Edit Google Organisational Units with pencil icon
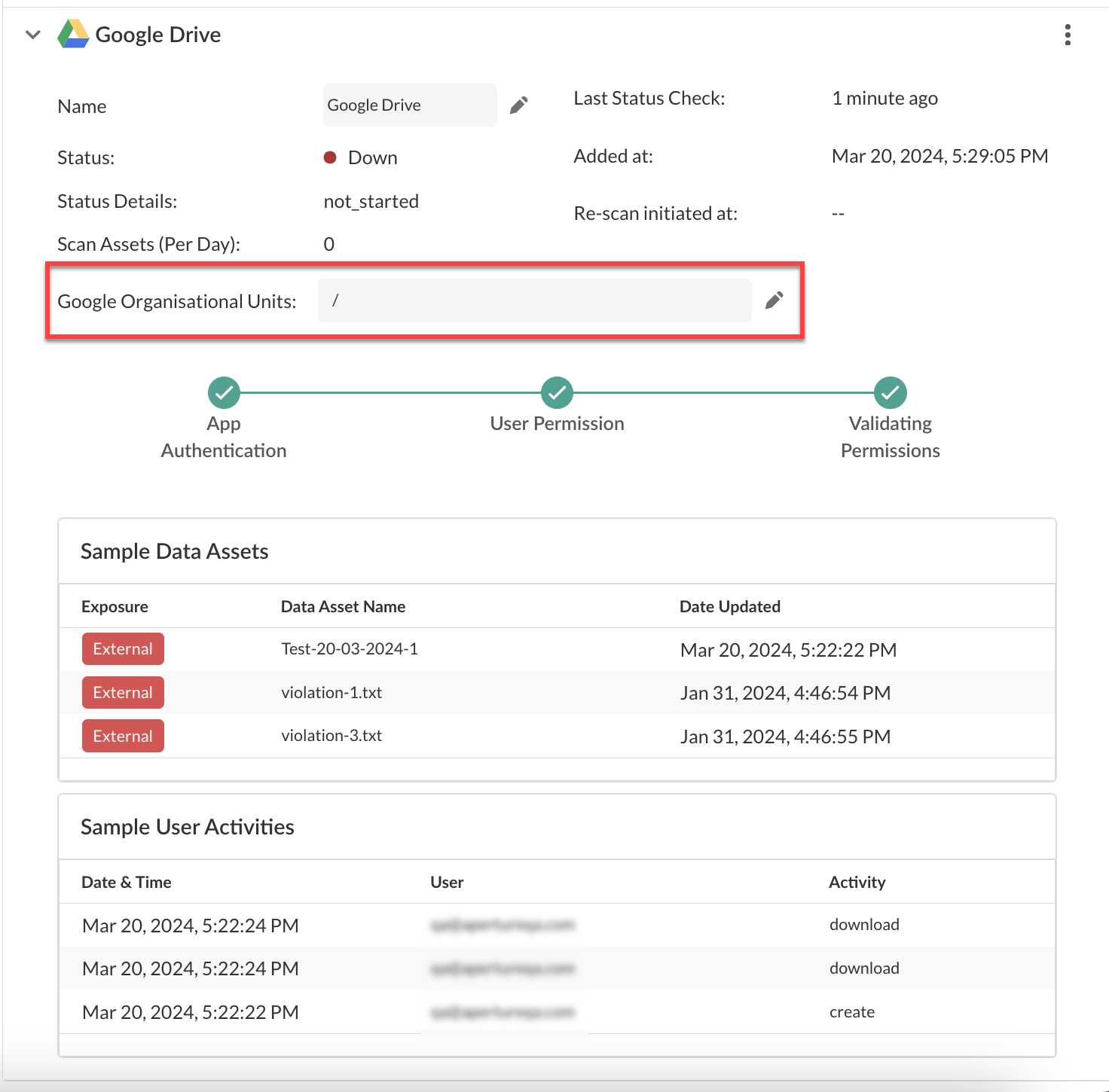Image resolution: width=1109 pixels, height=1092 pixels. [774, 300]
